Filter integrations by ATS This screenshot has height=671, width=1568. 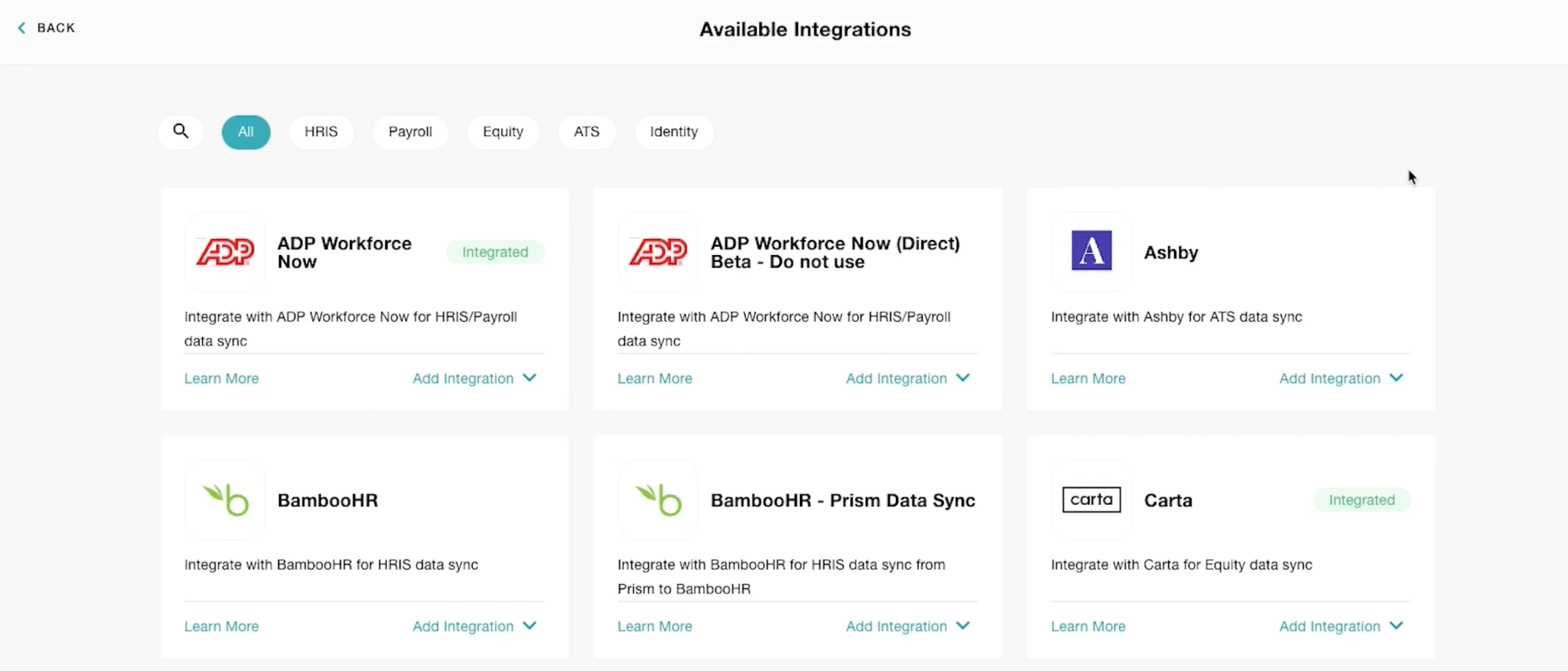coord(586,132)
